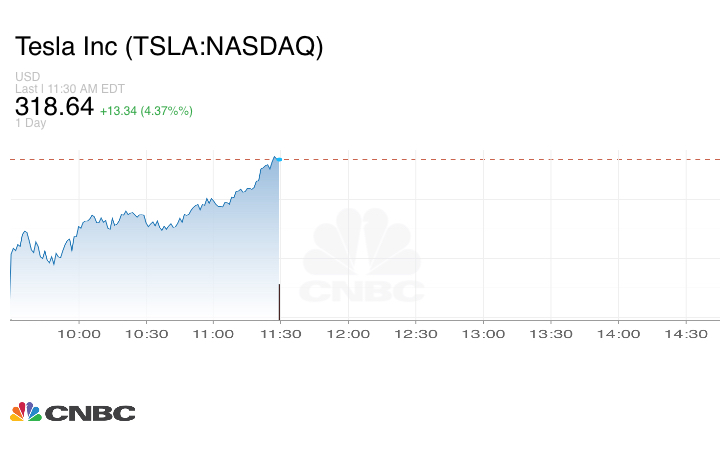
Task: Select the 11:30 mark on the time axis
Action: [x=280, y=335]
